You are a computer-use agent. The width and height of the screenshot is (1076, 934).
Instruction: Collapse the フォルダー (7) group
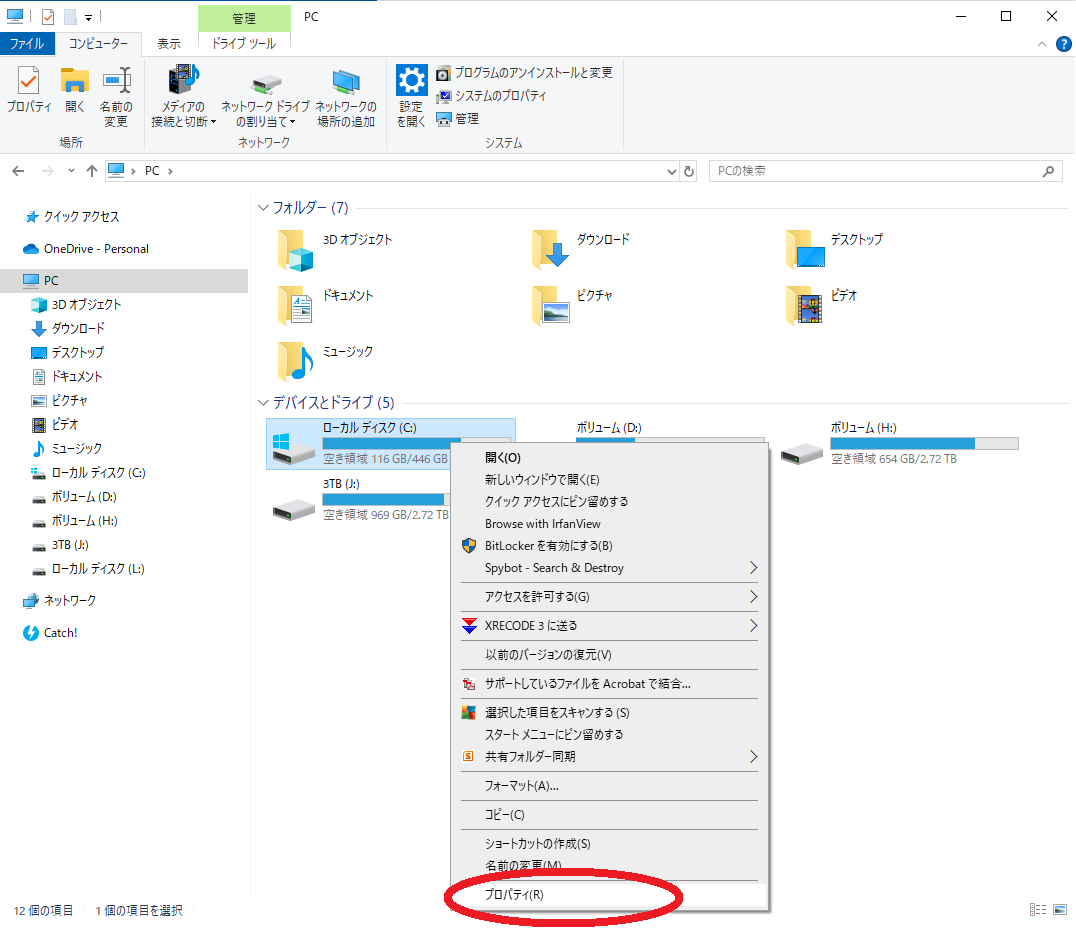[263, 208]
